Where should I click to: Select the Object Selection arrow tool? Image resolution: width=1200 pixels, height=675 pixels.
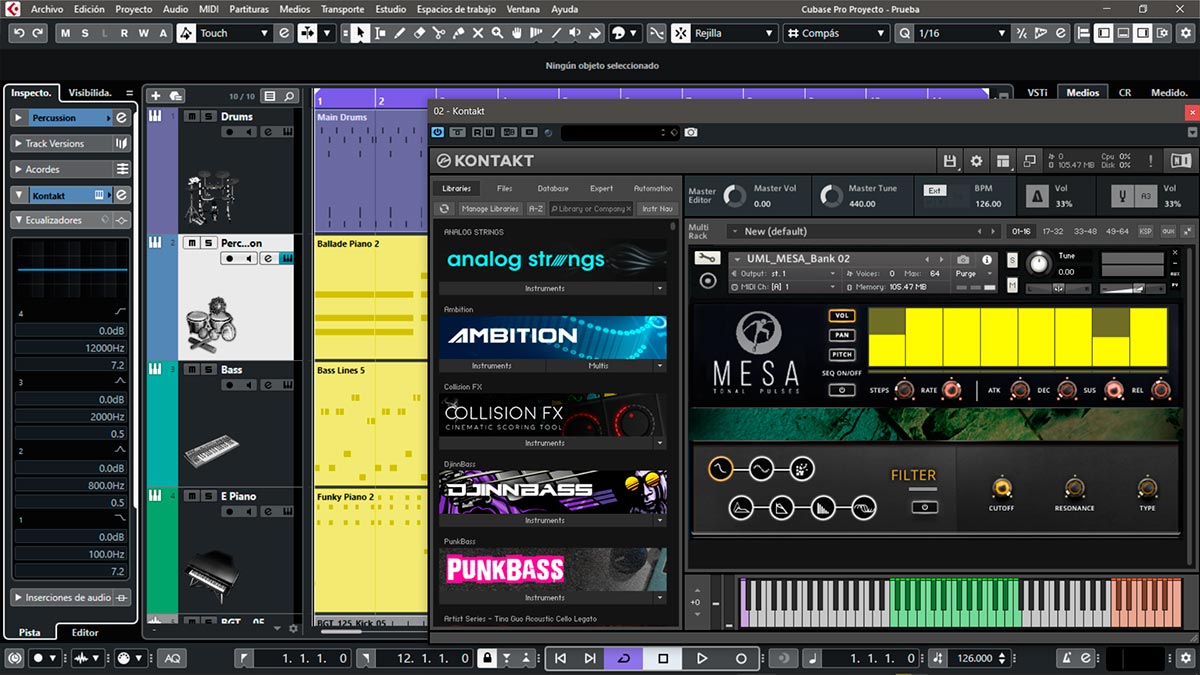(x=360, y=33)
